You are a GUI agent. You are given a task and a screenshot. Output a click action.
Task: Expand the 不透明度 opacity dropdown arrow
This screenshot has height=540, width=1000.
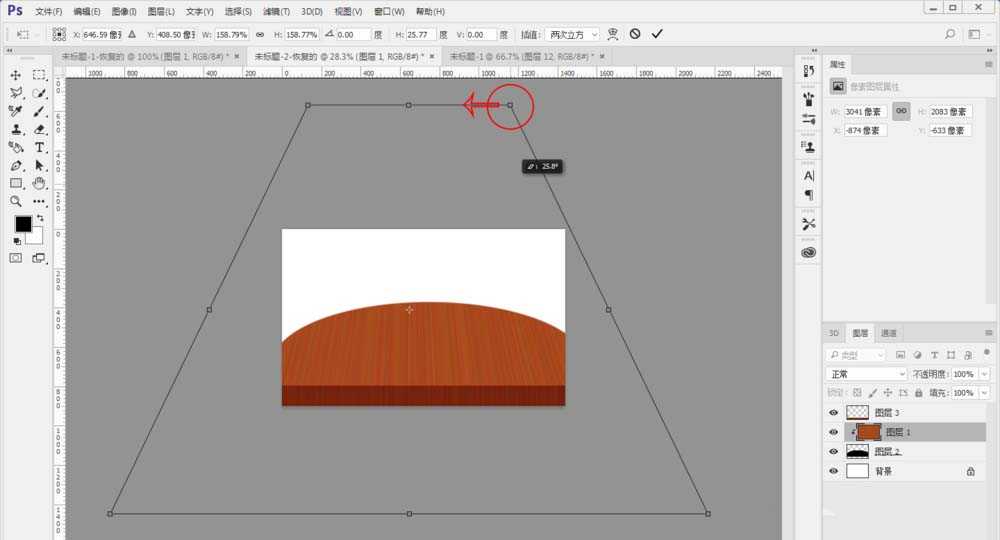click(x=985, y=374)
